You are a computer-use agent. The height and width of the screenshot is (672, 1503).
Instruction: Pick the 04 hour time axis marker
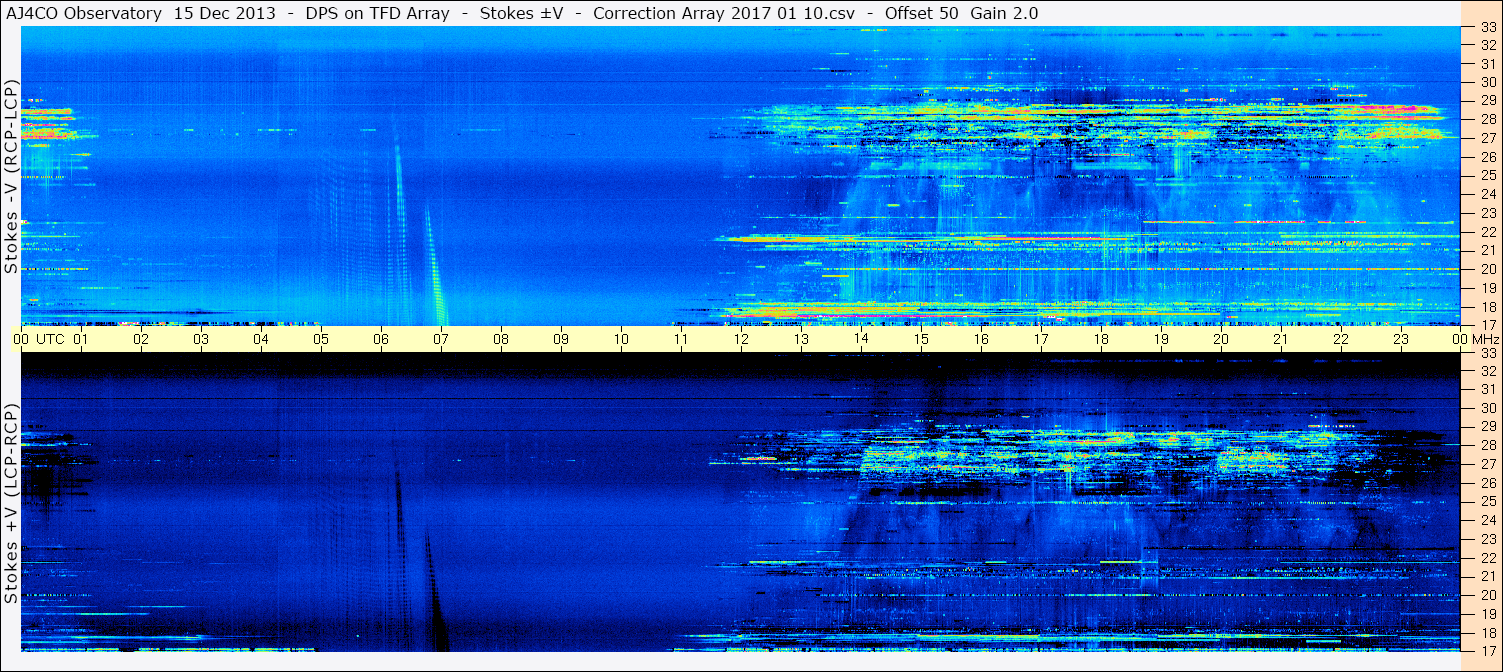(x=261, y=339)
